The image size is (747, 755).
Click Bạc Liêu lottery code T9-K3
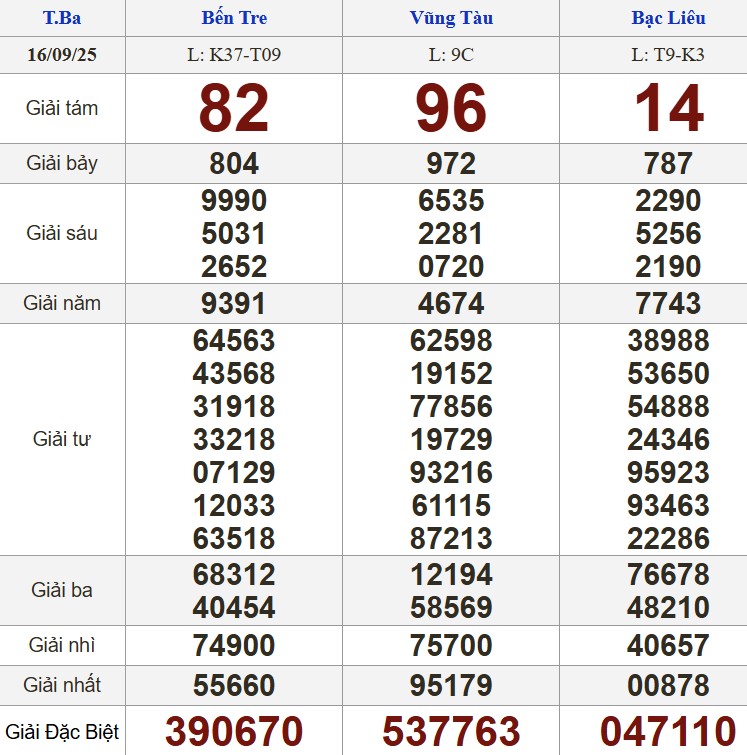[668, 54]
